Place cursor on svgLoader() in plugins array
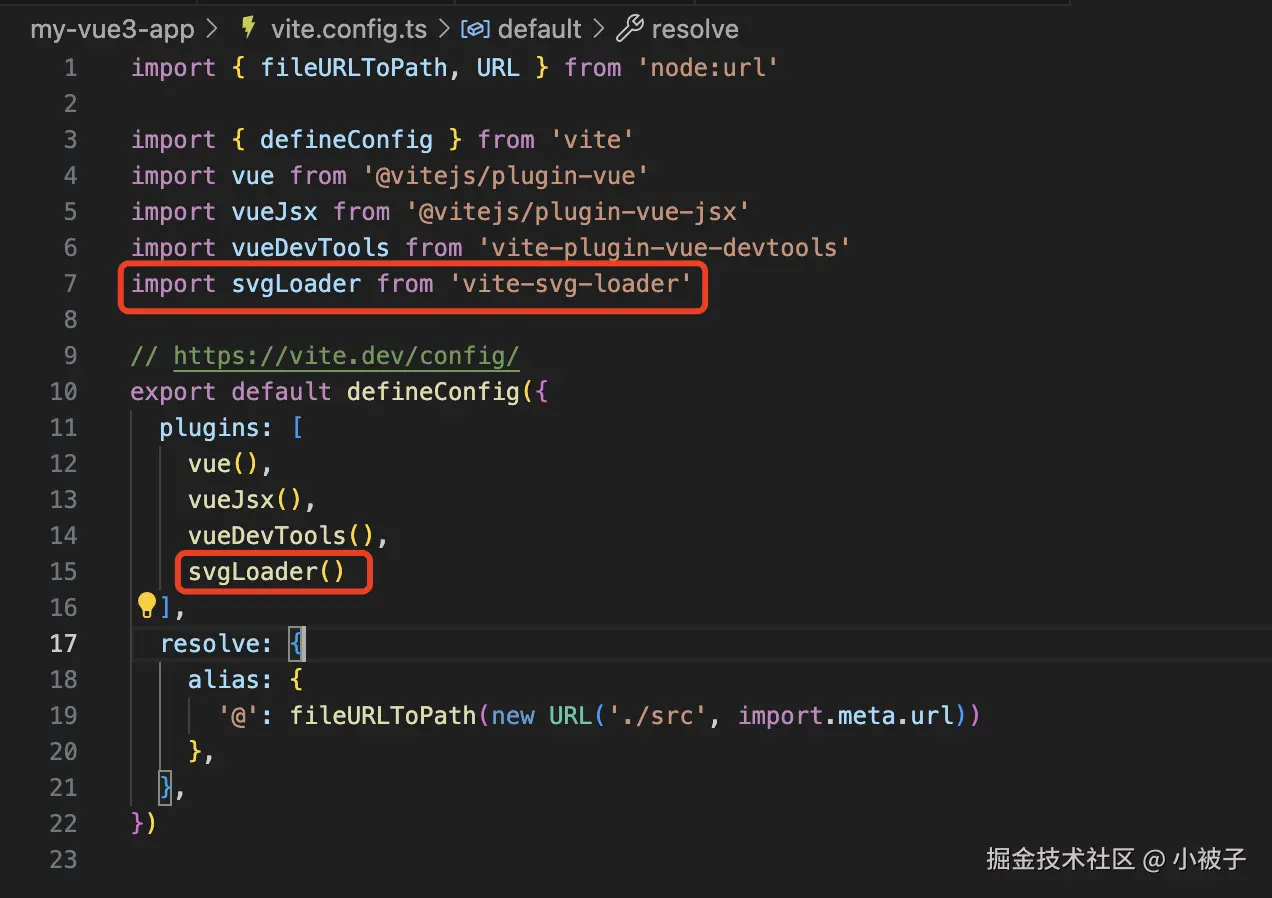The height and width of the screenshot is (898, 1272). pyautogui.click(x=266, y=572)
